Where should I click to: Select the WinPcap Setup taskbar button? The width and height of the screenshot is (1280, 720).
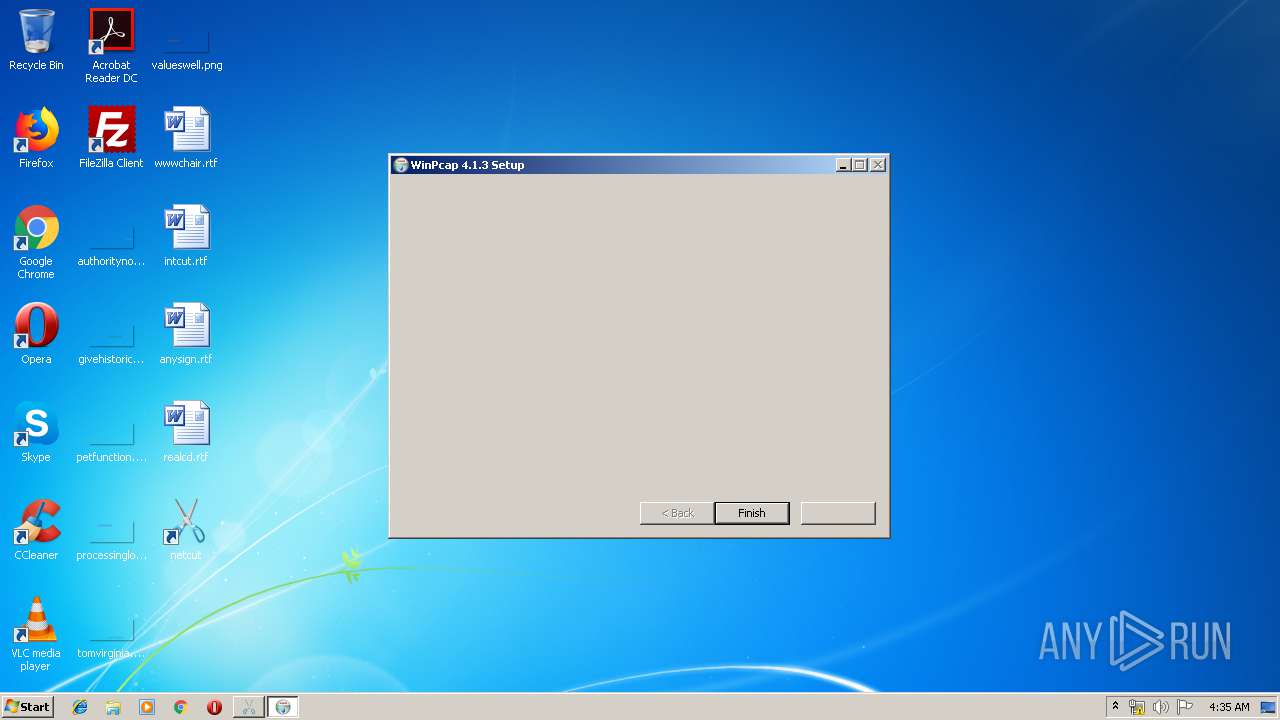(283, 707)
